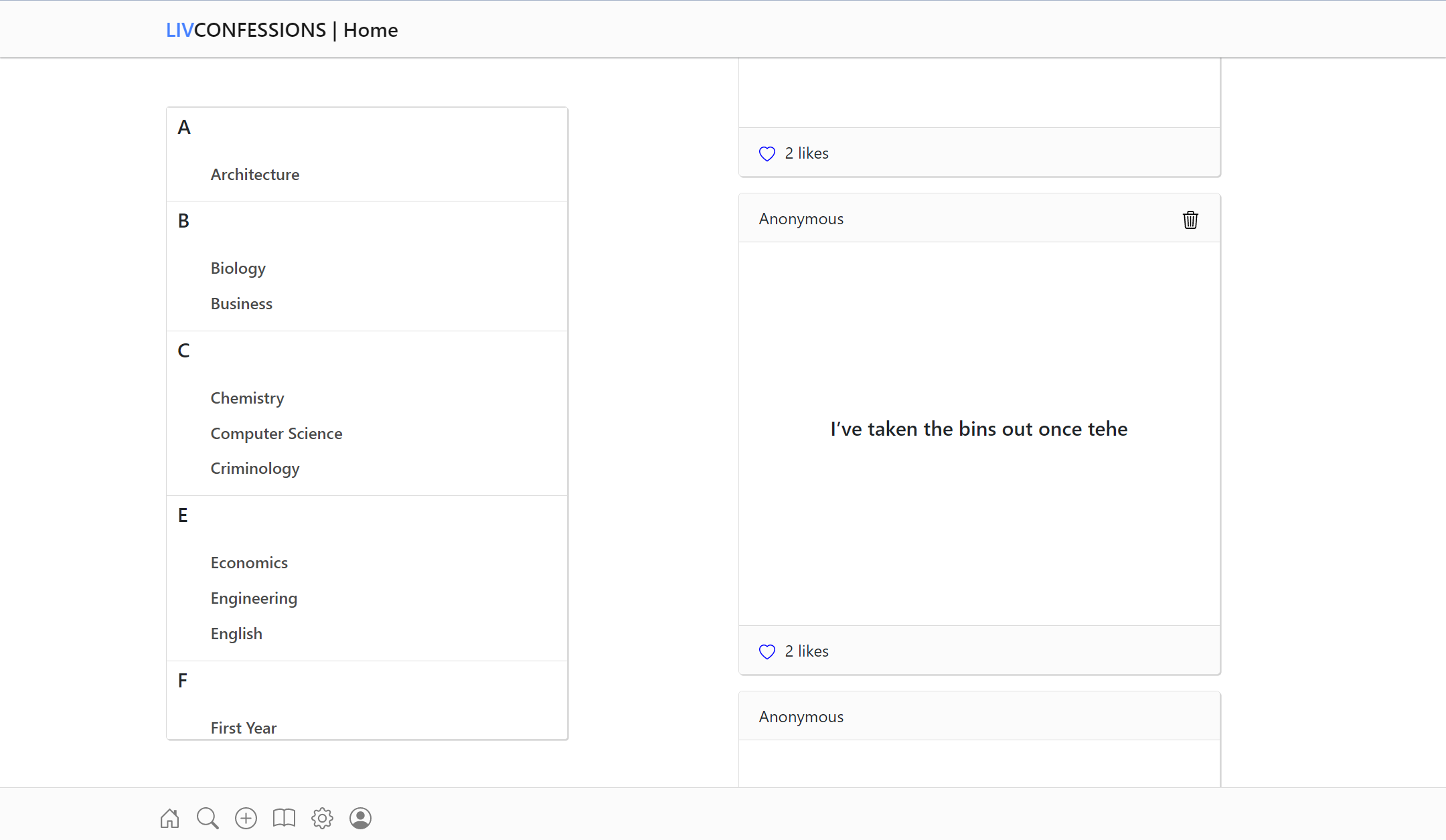Click the heart icon on the top confession

[x=768, y=154]
